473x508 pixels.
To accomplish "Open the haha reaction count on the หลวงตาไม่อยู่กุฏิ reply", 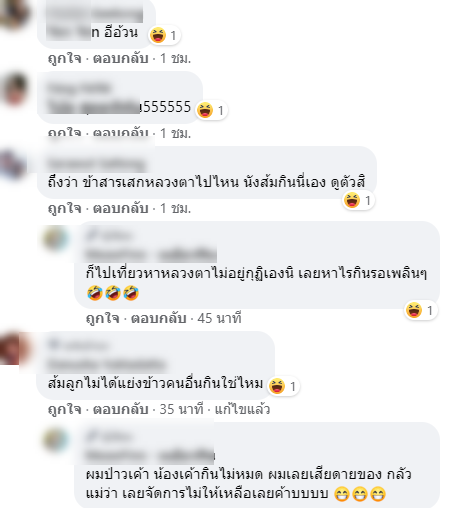I will point(421,310).
